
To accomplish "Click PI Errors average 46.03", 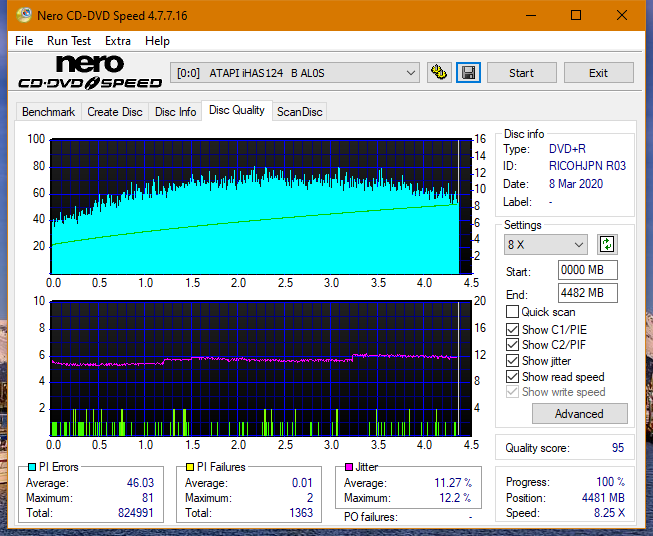I will 140,483.
